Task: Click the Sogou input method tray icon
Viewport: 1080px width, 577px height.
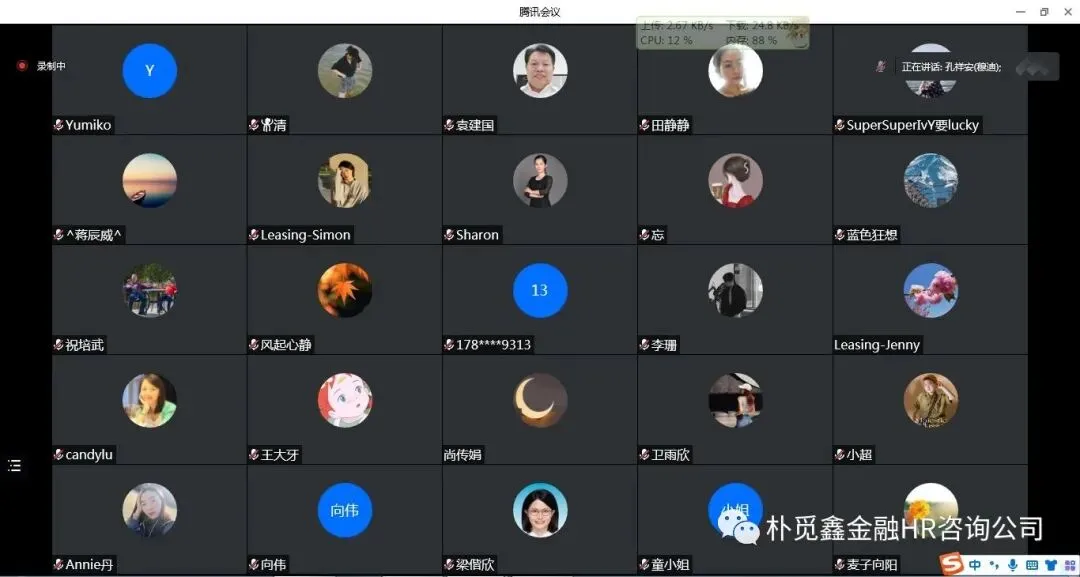Action: click(953, 565)
